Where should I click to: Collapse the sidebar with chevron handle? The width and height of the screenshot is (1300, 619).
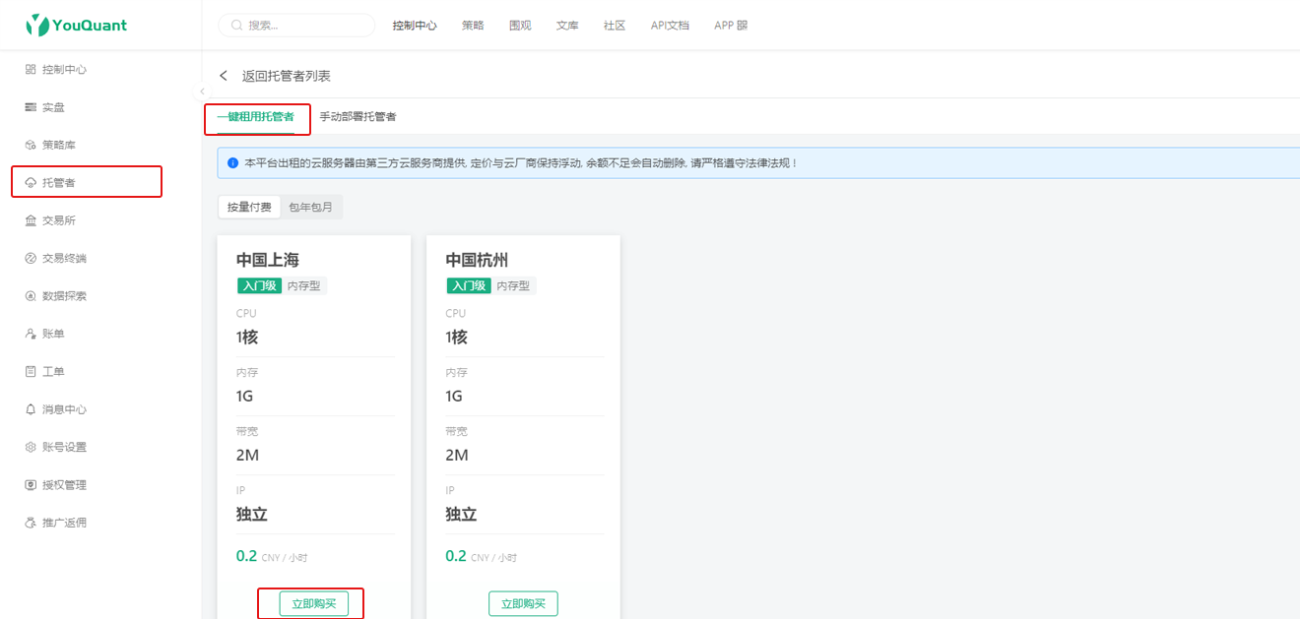click(x=201, y=91)
